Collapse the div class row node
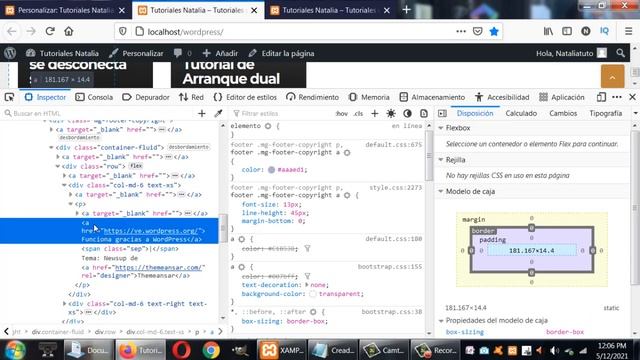Screen dimensions: 640x360 (58, 166)
